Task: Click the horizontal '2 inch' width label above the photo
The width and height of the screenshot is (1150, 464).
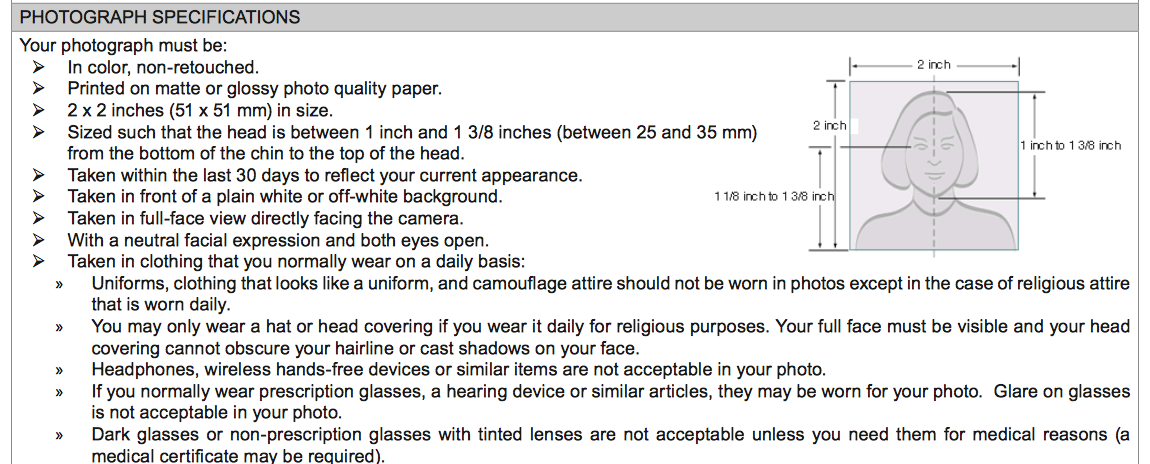Action: [933, 64]
